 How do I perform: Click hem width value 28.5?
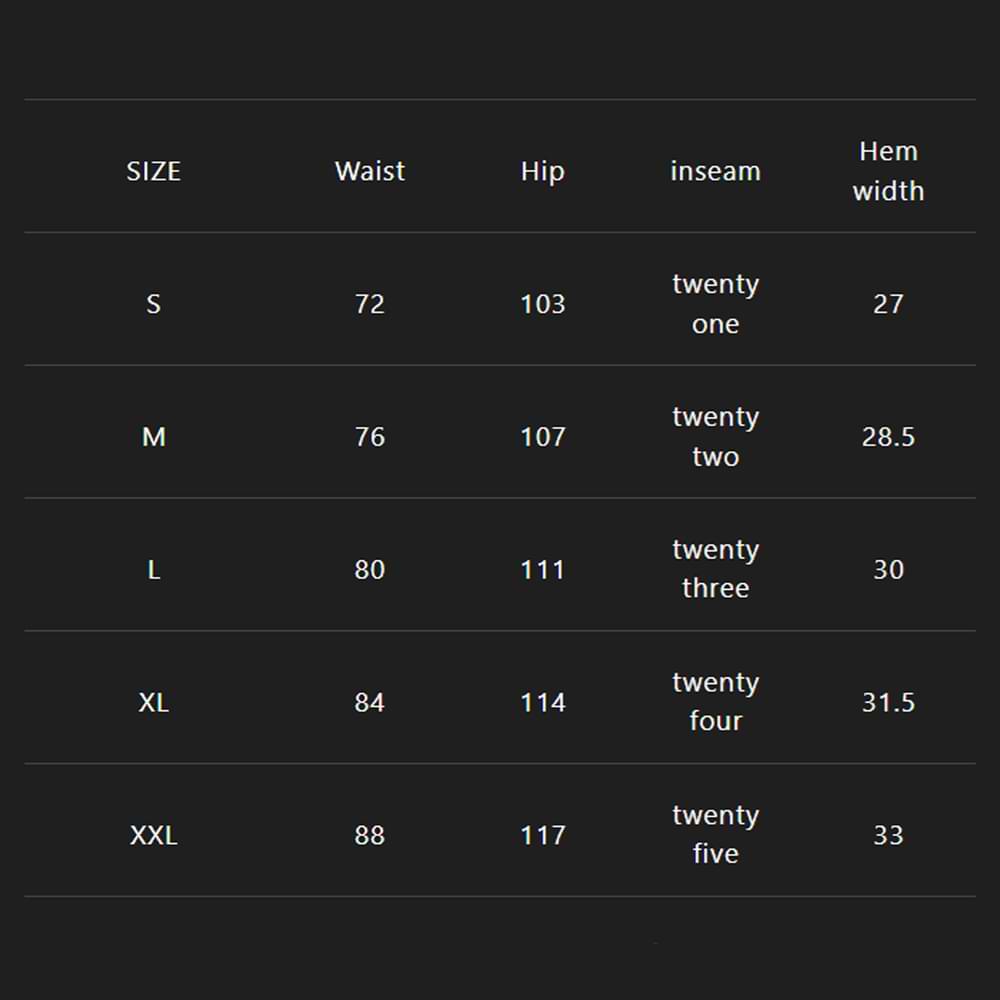tap(888, 437)
